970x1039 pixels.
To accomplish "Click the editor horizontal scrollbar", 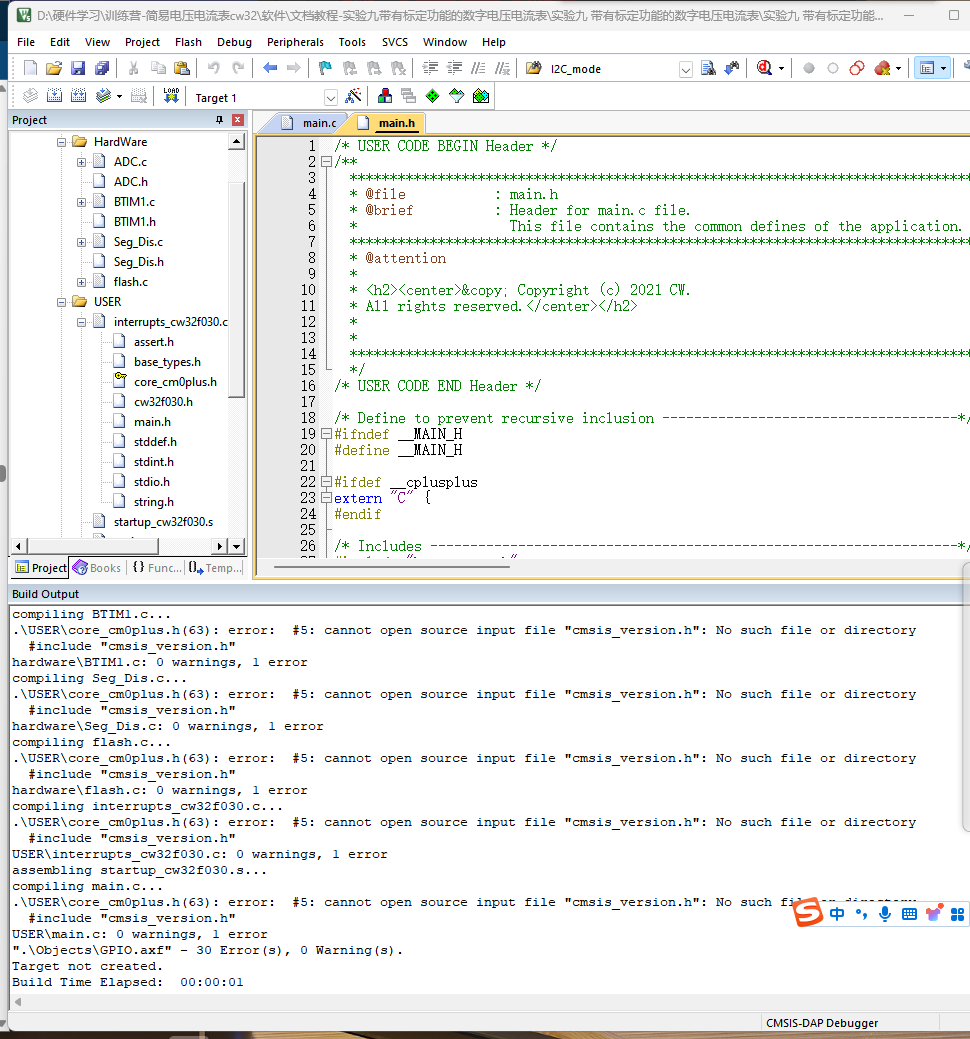I will (392, 567).
